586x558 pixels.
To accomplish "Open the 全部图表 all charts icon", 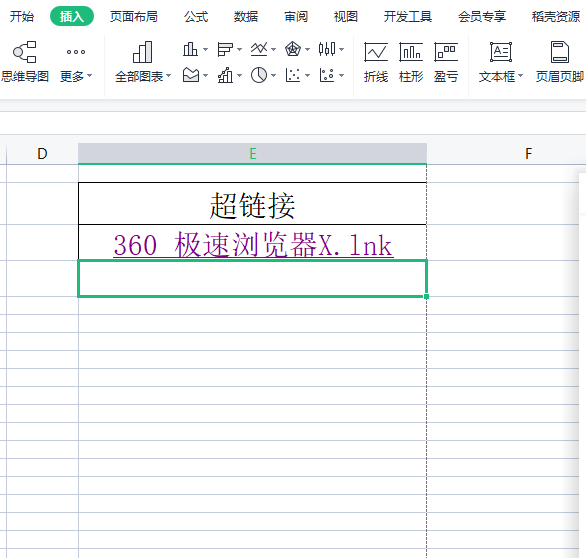I will [142, 52].
